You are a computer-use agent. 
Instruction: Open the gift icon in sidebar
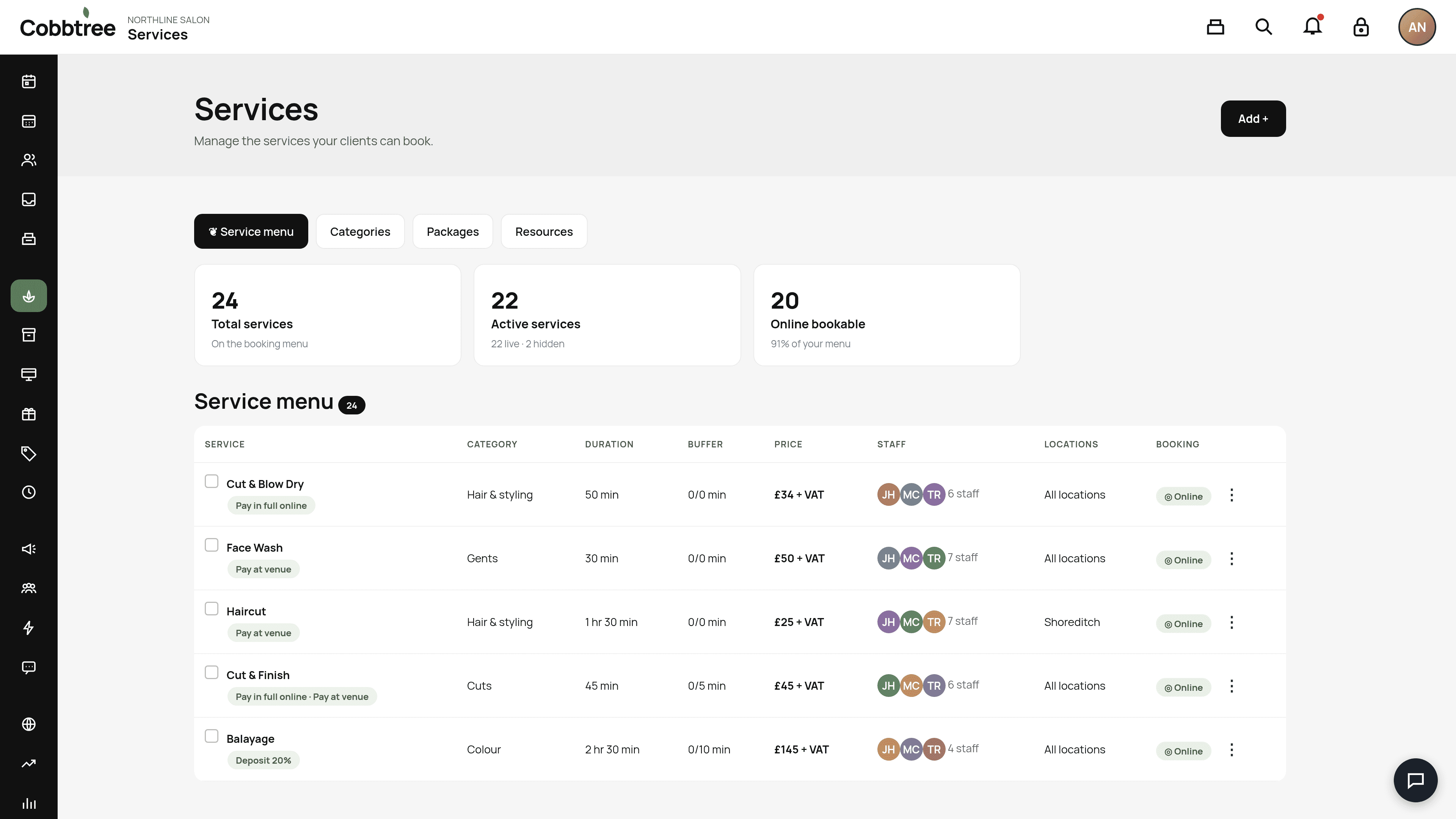(28, 414)
